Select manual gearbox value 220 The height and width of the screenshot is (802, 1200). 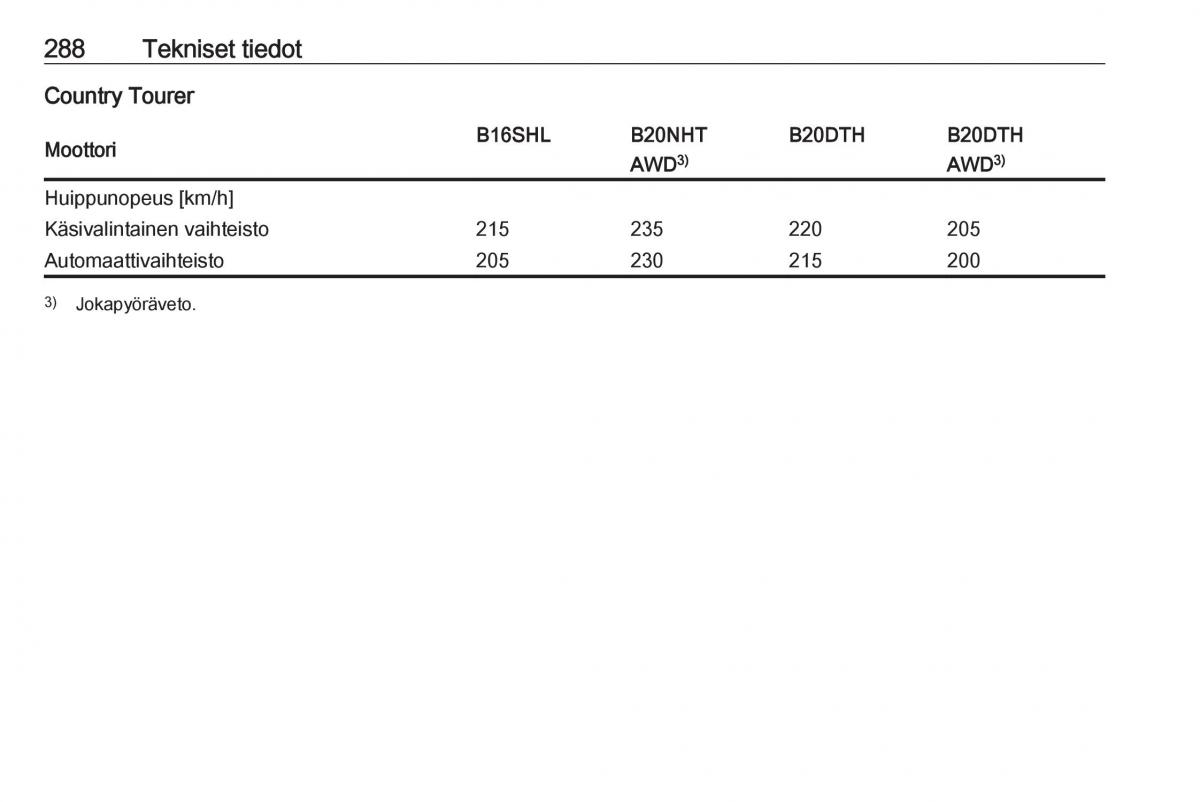pyautogui.click(x=805, y=229)
